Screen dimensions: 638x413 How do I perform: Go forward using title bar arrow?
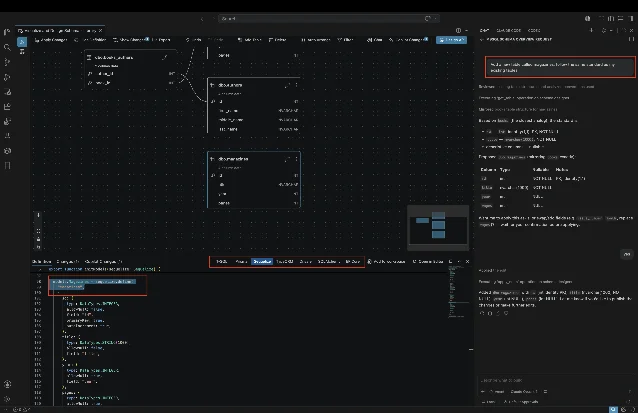pos(213,19)
